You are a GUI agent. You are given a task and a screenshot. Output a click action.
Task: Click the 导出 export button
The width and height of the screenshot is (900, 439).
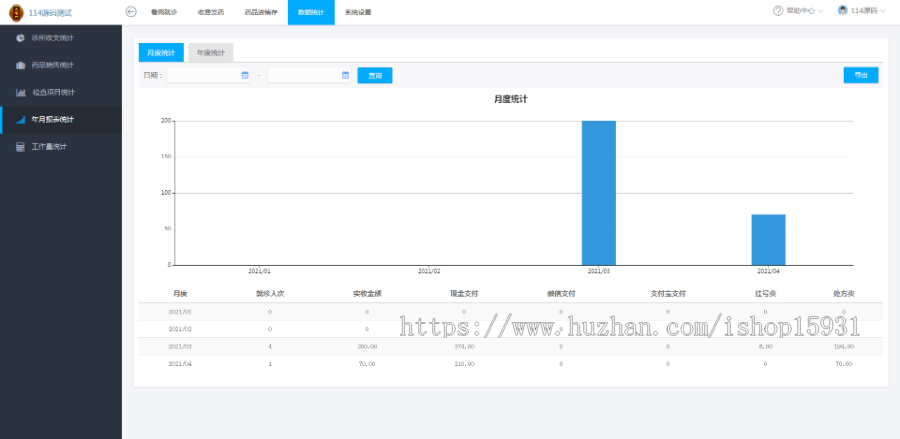(x=861, y=75)
